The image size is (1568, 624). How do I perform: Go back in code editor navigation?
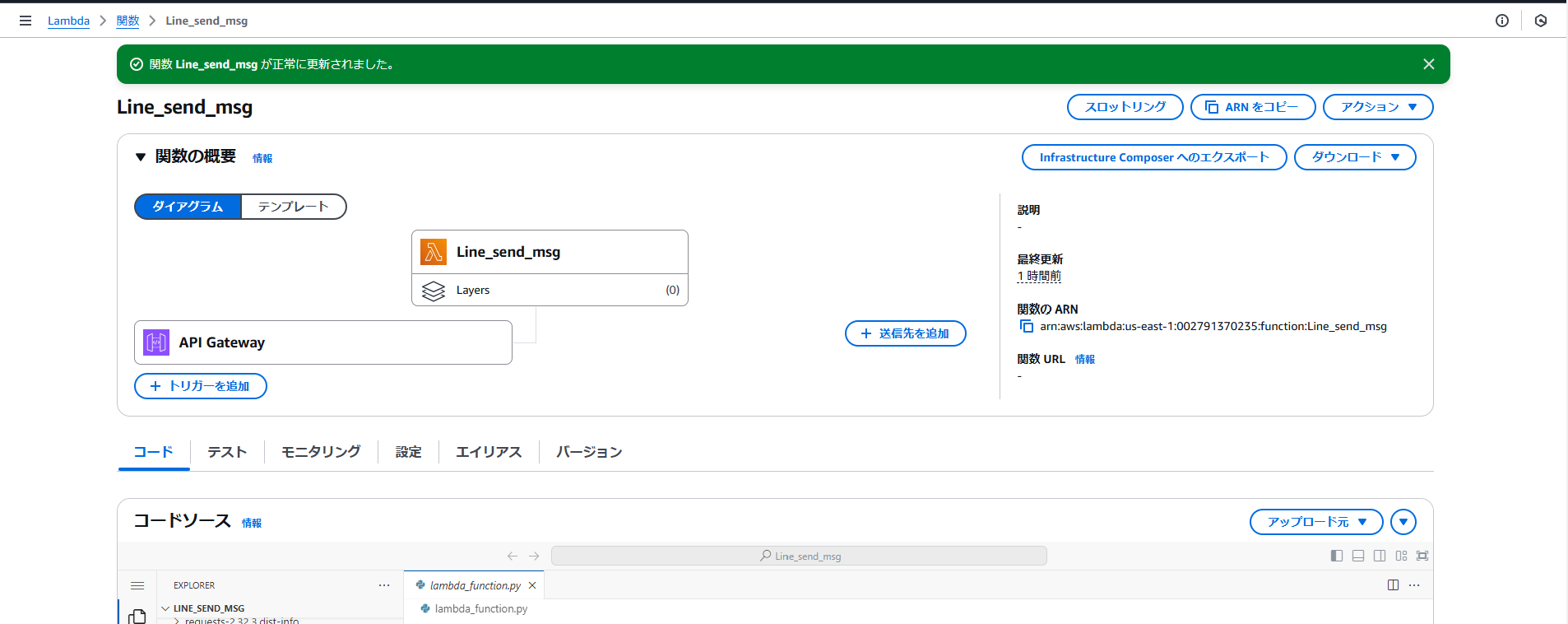pos(513,556)
